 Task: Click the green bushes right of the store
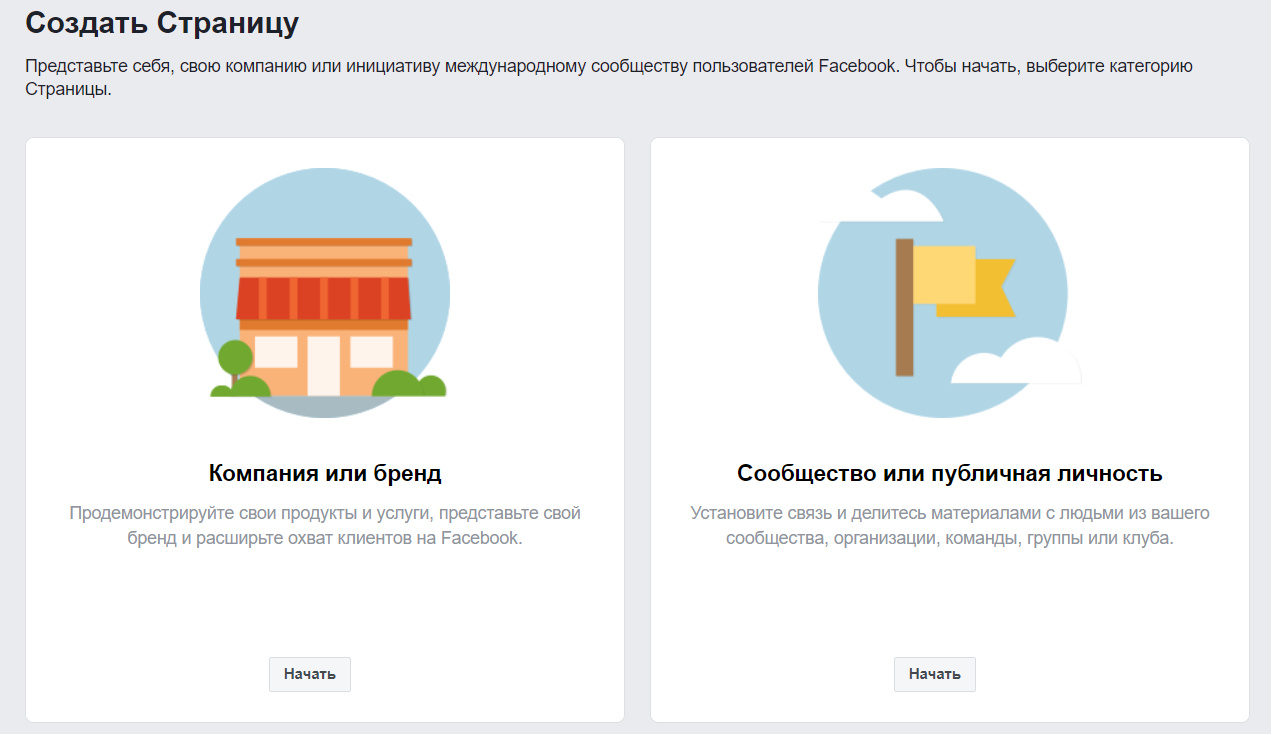point(410,384)
